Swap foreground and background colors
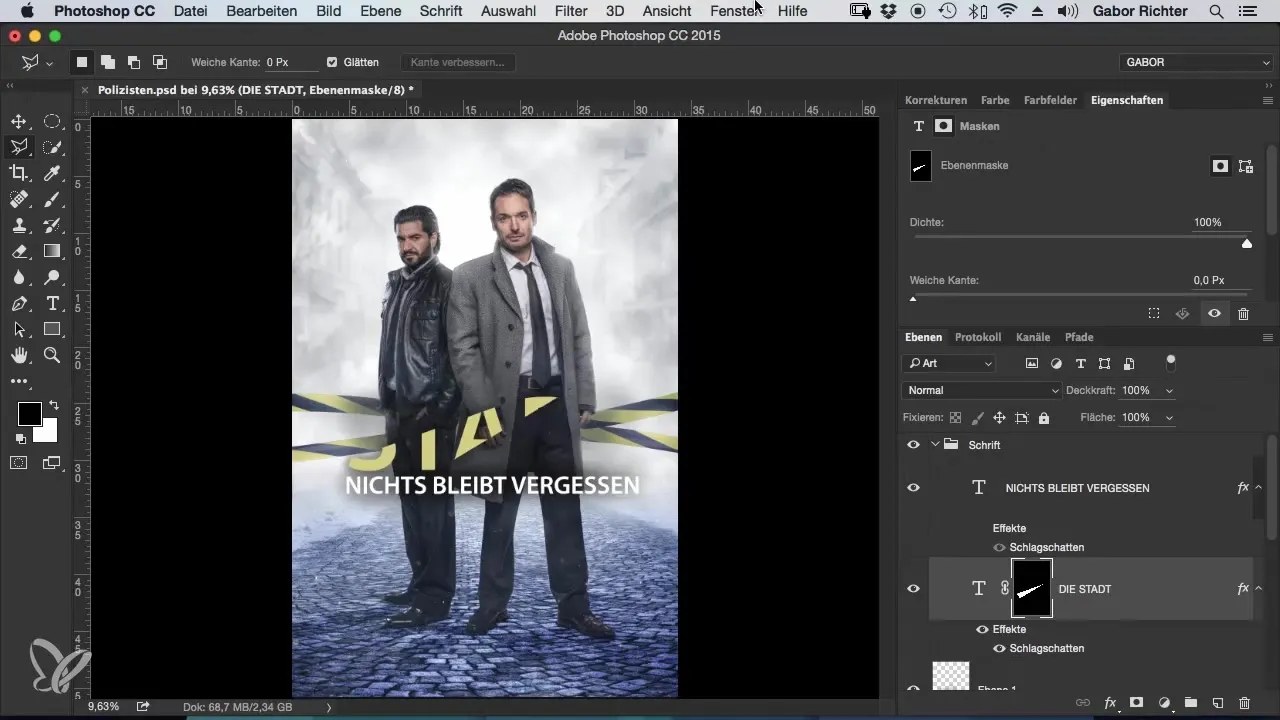This screenshot has height=720, width=1280. (54, 405)
